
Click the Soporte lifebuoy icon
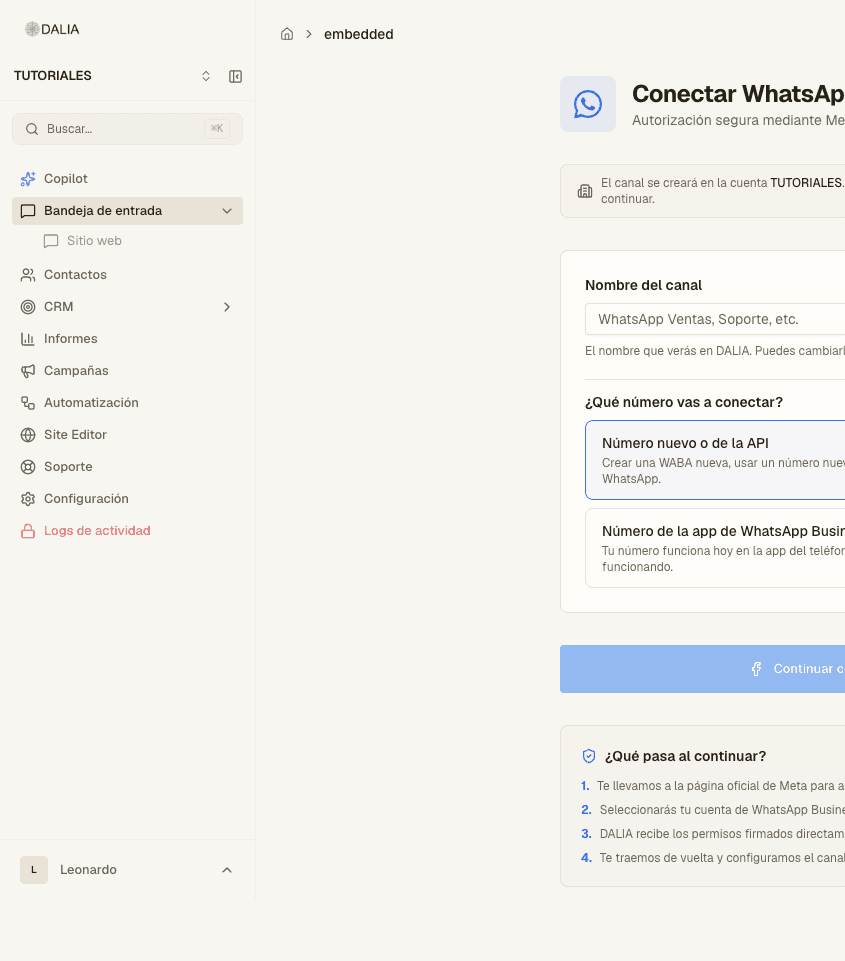tap(28, 466)
